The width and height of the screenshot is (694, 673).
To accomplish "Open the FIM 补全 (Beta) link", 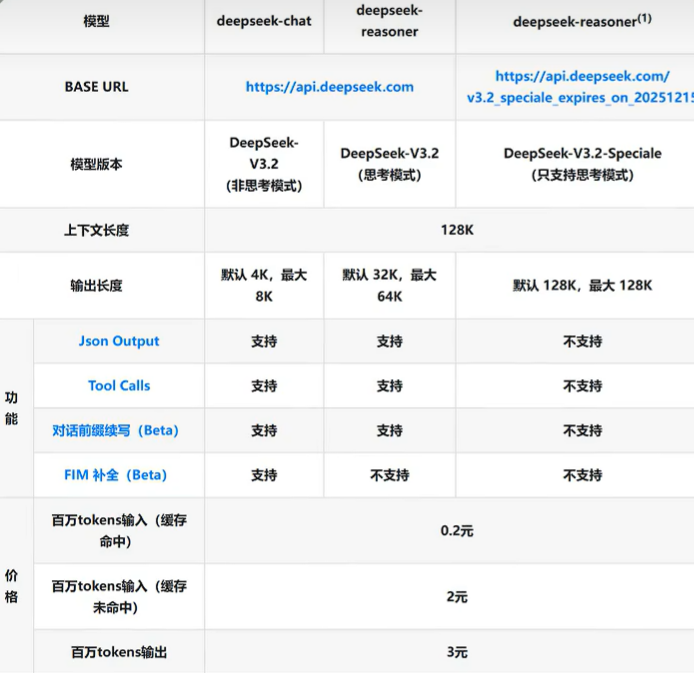I will (115, 475).
